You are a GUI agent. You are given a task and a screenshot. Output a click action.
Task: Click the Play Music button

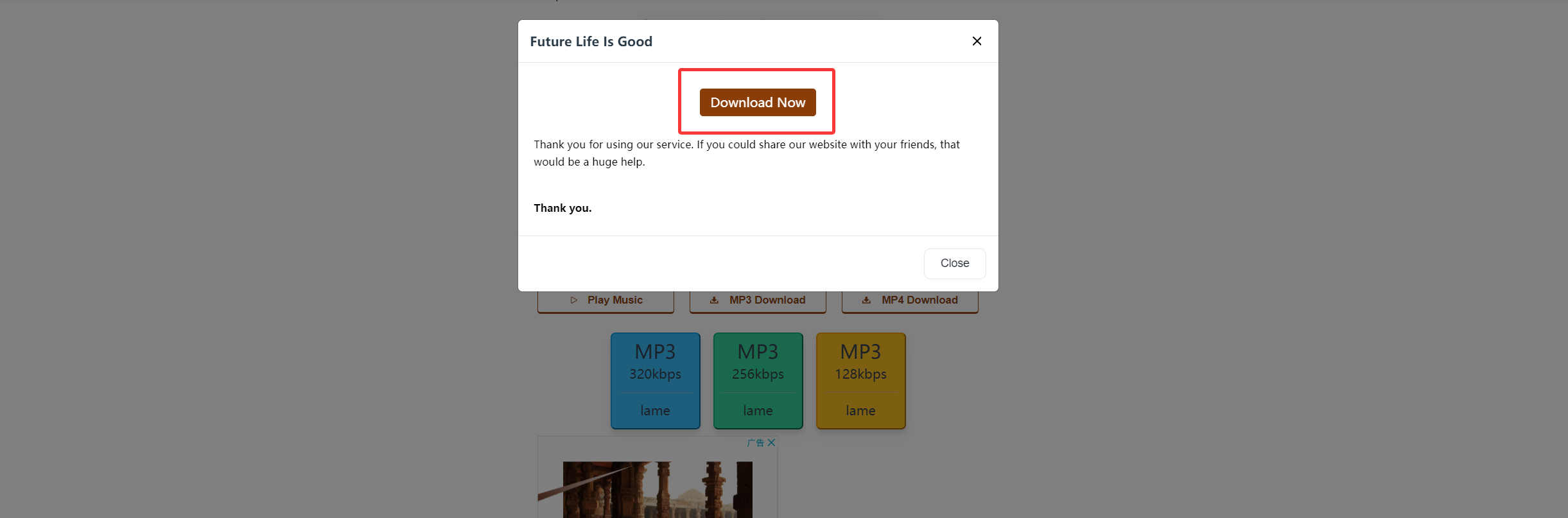(605, 300)
